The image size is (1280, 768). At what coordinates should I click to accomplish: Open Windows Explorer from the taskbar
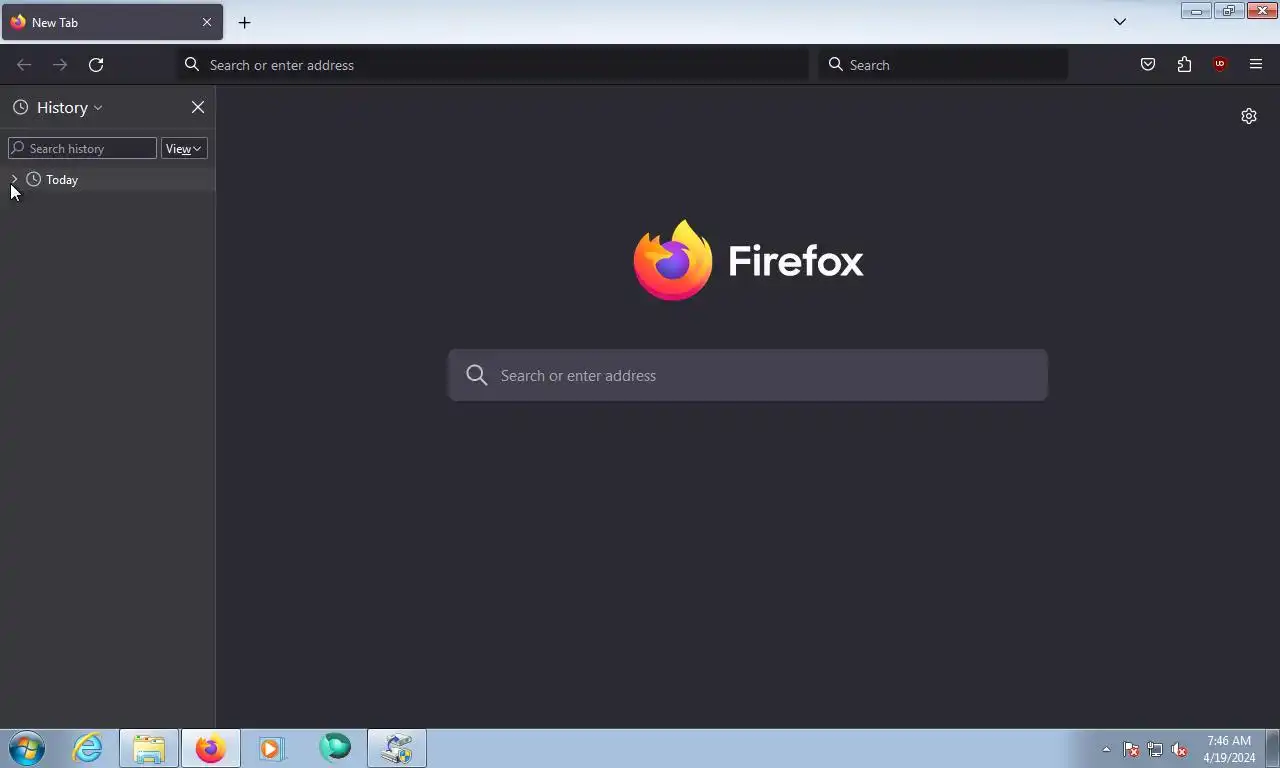(x=149, y=748)
